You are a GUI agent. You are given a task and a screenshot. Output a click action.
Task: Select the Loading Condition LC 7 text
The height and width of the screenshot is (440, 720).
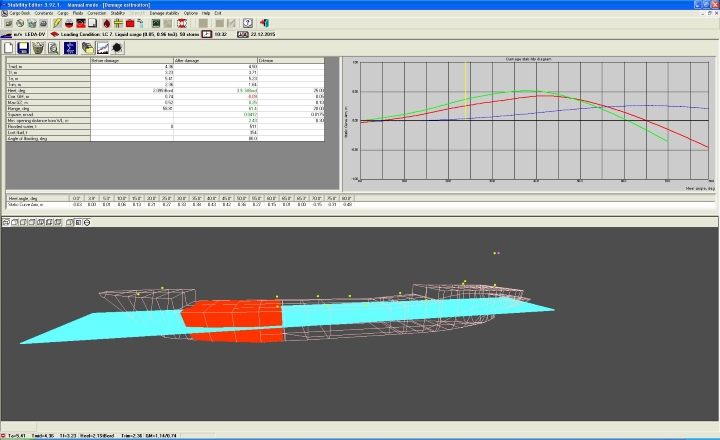click(130, 34)
